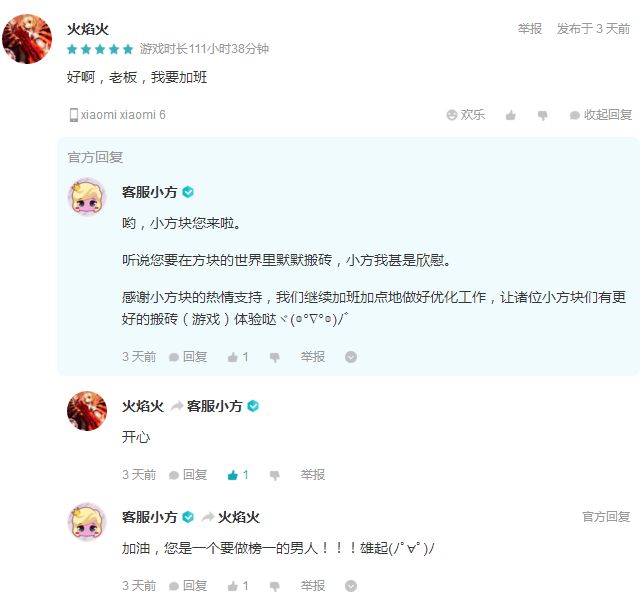The height and width of the screenshot is (603, 640).
Task: Click the xiaomi xiaomi 6 device label
Action: 117,115
